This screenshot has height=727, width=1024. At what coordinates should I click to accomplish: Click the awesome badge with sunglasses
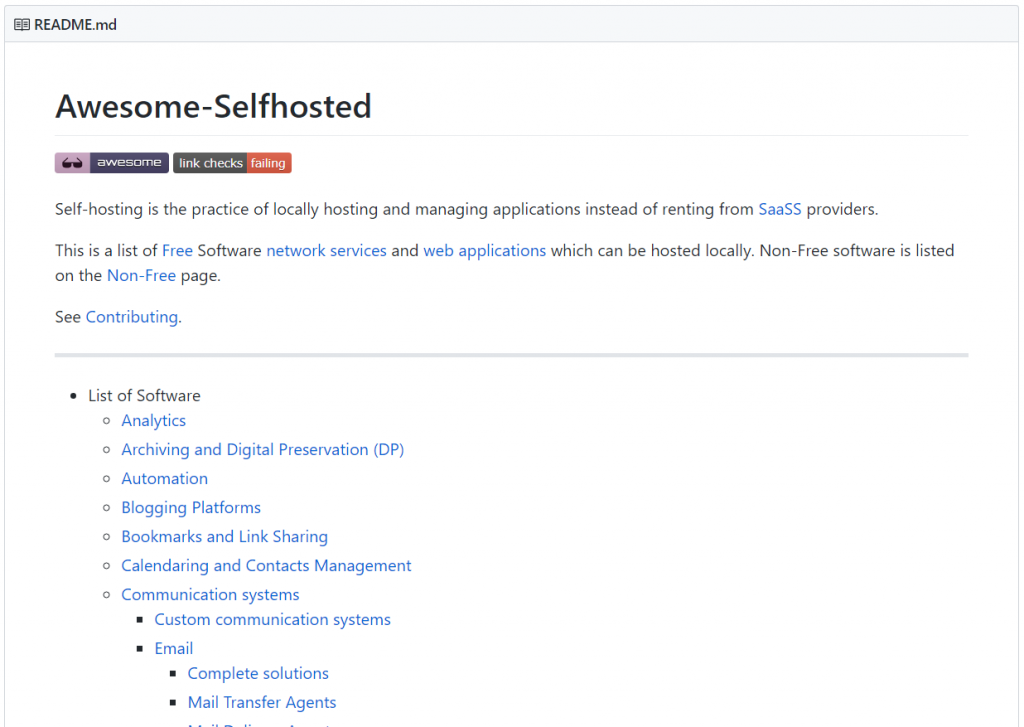(x=111, y=163)
